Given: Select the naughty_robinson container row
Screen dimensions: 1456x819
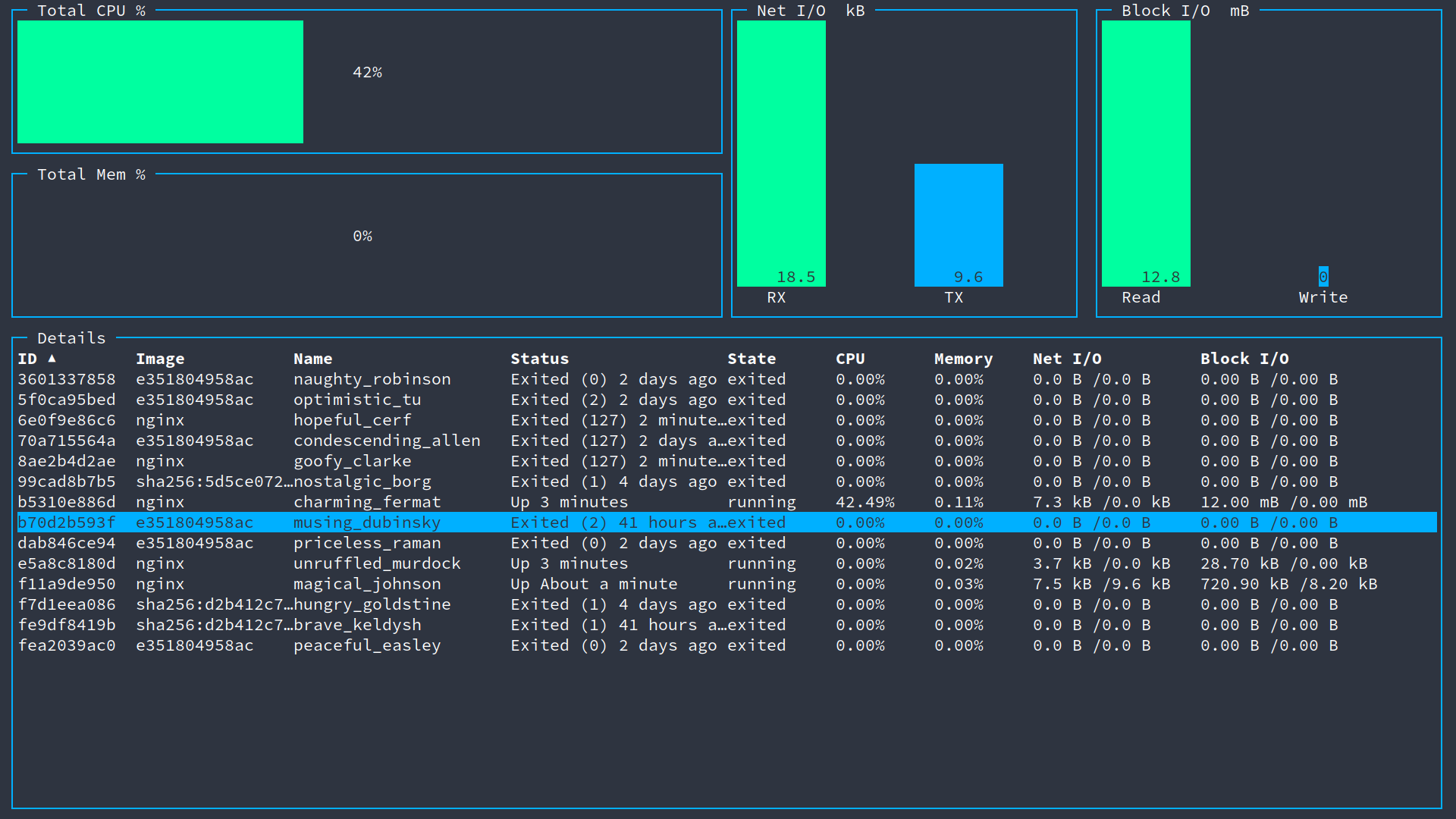Looking at the screenshot, I should 372,379.
